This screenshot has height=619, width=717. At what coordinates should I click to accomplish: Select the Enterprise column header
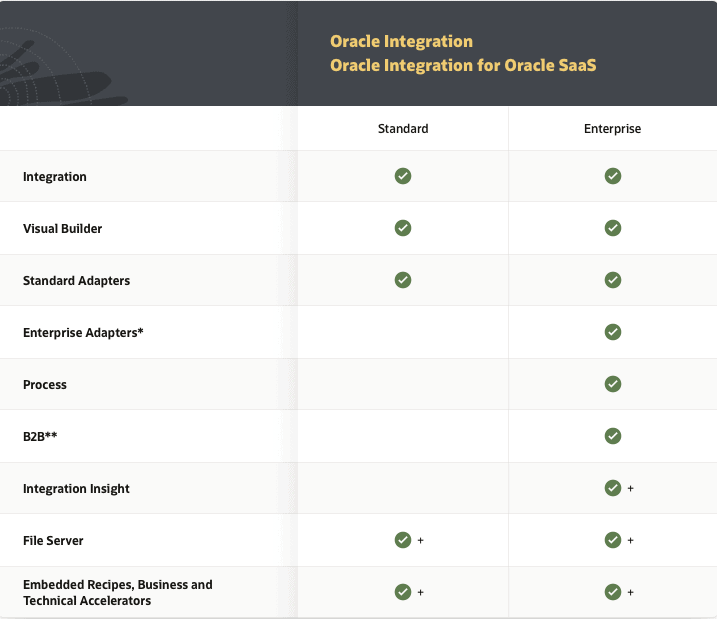tap(613, 129)
